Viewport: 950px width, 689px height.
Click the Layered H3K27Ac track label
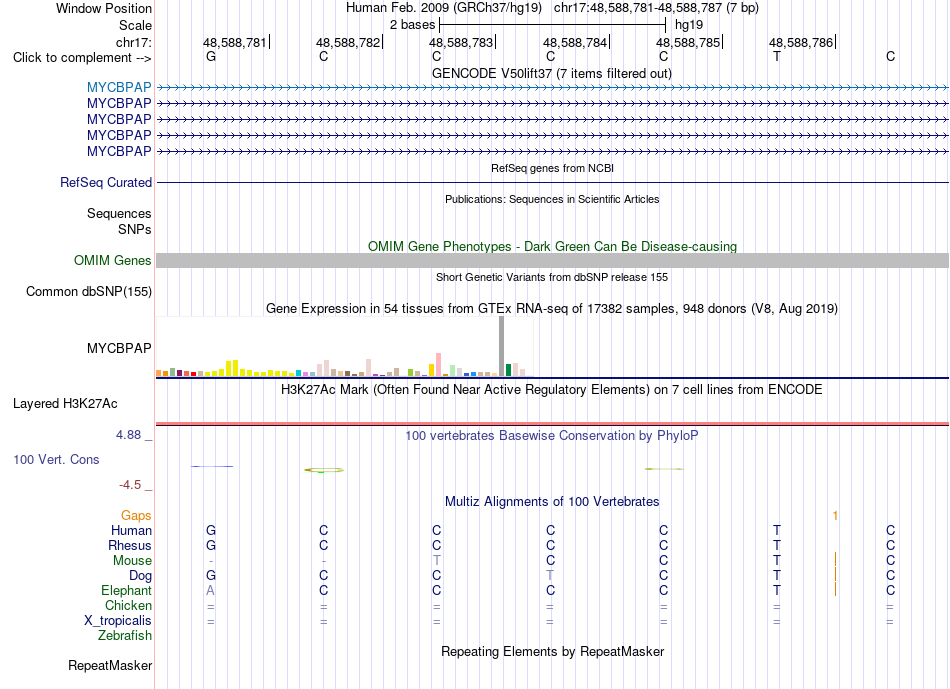(x=65, y=404)
